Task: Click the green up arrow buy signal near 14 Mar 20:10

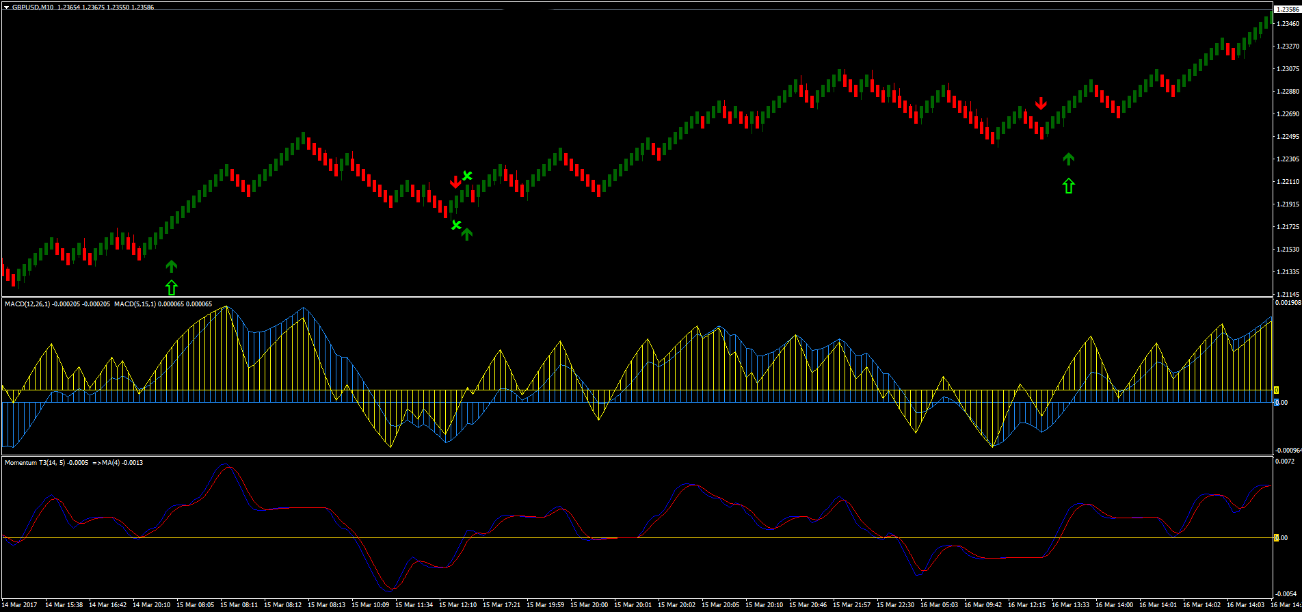Action: click(171, 265)
